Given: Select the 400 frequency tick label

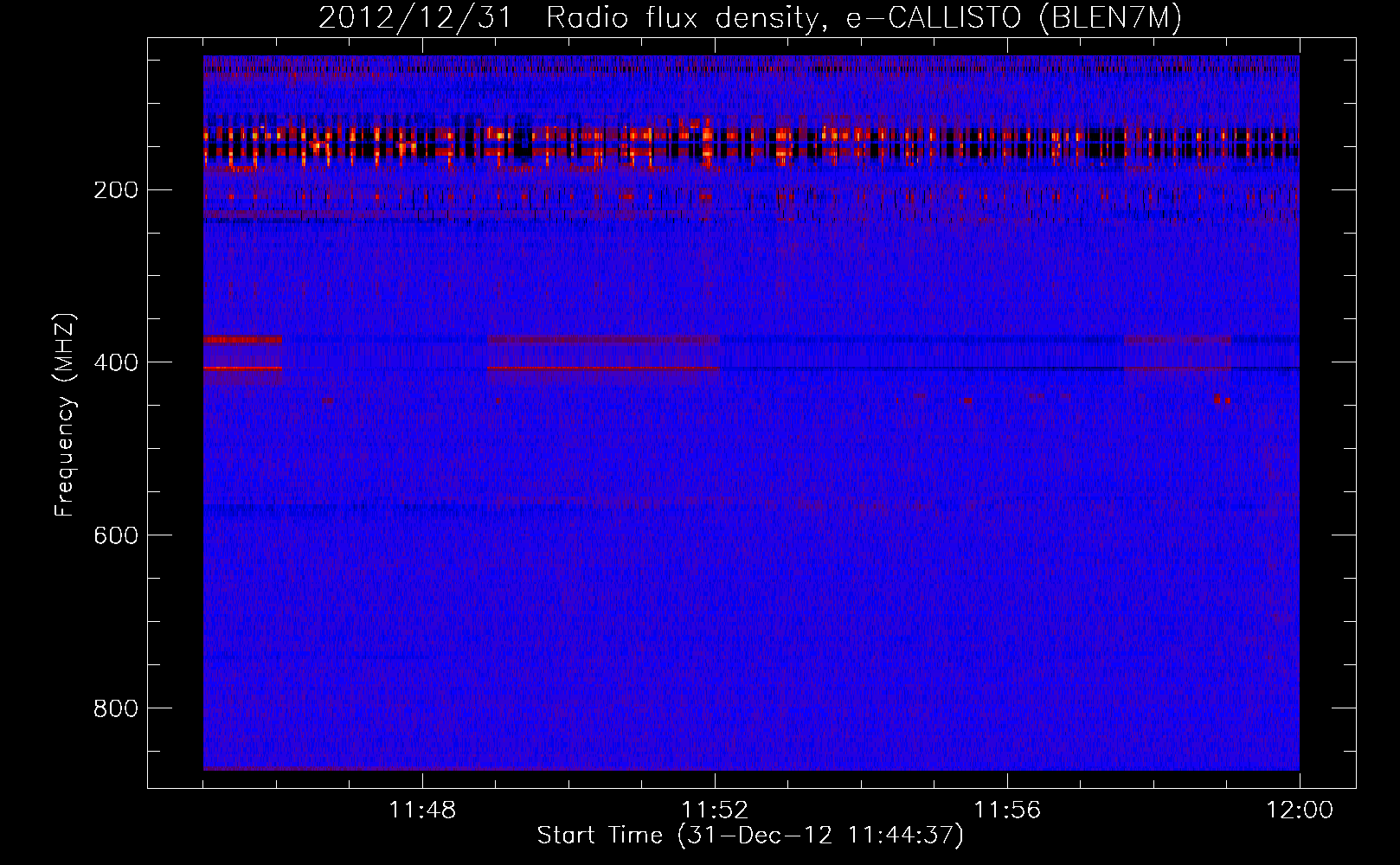Looking at the screenshot, I should click(x=116, y=362).
